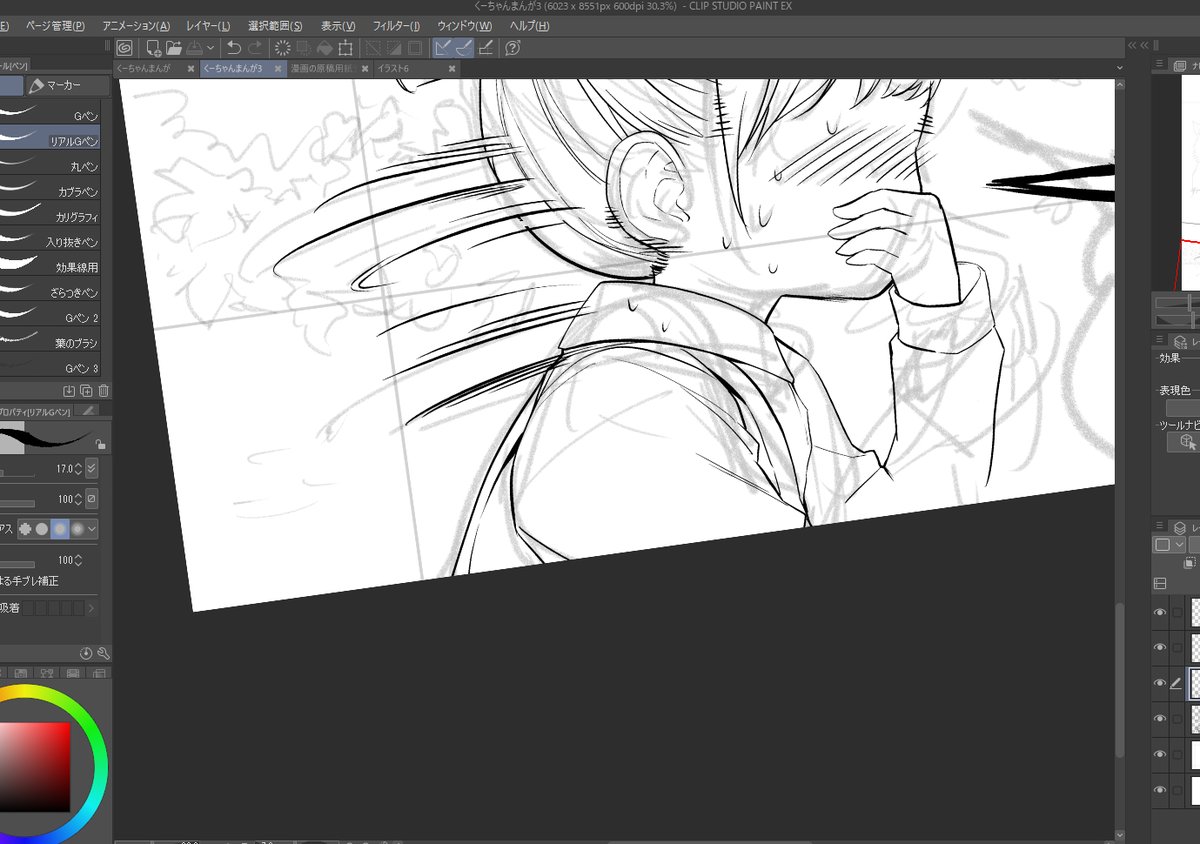1200x844 pixels.
Task: Click the brush size stepper beside 17.0
Action: tap(79, 468)
